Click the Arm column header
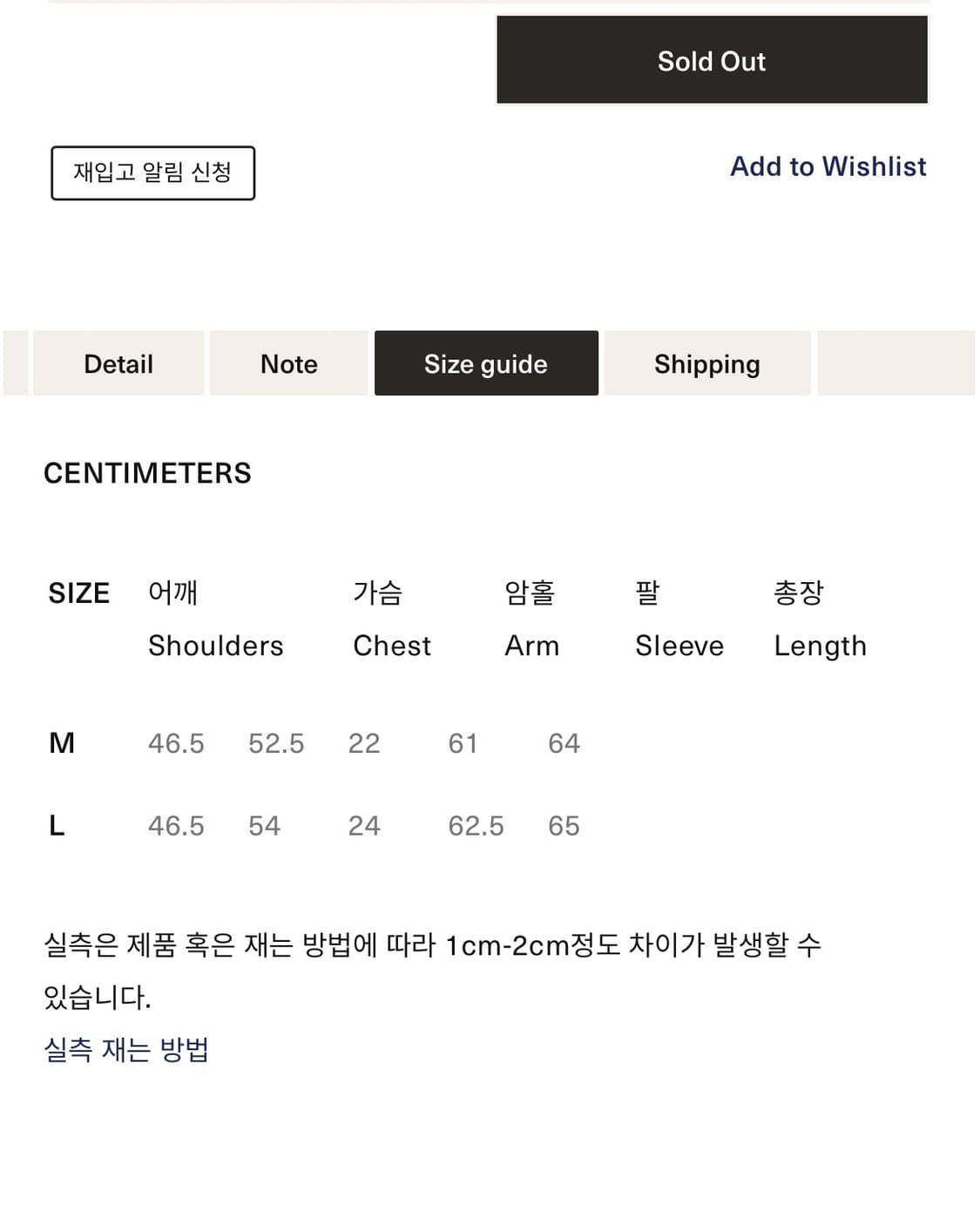This screenshot has width=980, height=1225. tap(531, 646)
